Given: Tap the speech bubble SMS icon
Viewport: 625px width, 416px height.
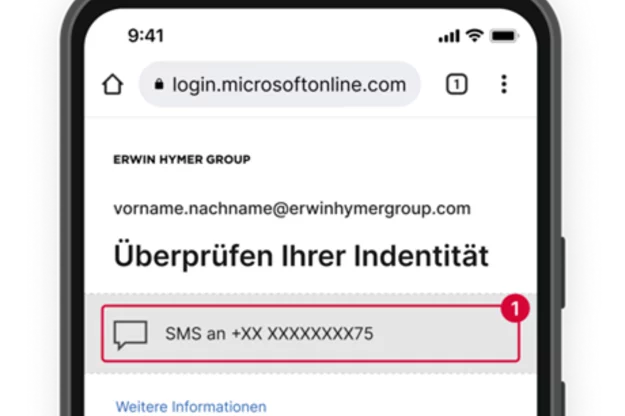Looking at the screenshot, I should click(130, 335).
